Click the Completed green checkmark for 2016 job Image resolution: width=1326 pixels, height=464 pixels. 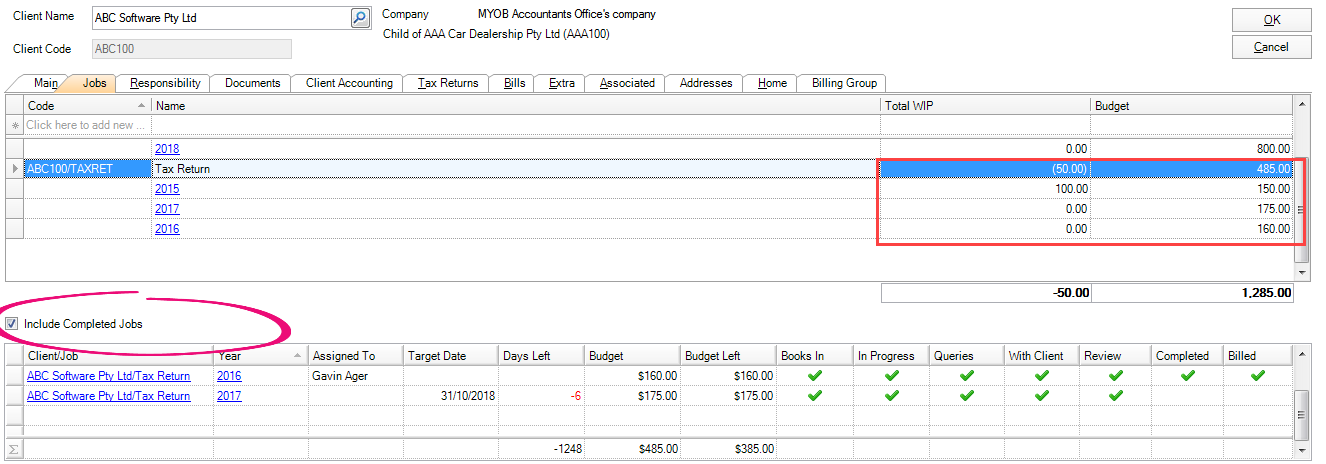click(1187, 376)
